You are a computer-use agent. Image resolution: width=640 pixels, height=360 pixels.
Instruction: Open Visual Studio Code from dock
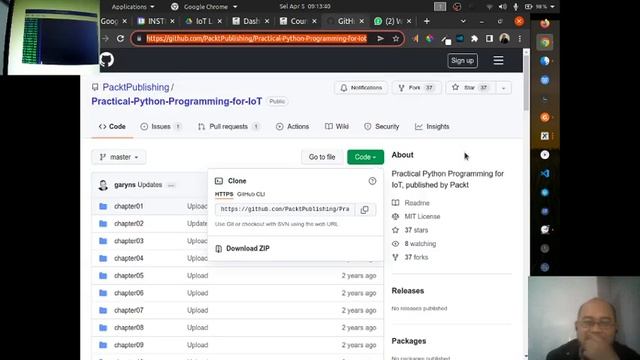(545, 173)
